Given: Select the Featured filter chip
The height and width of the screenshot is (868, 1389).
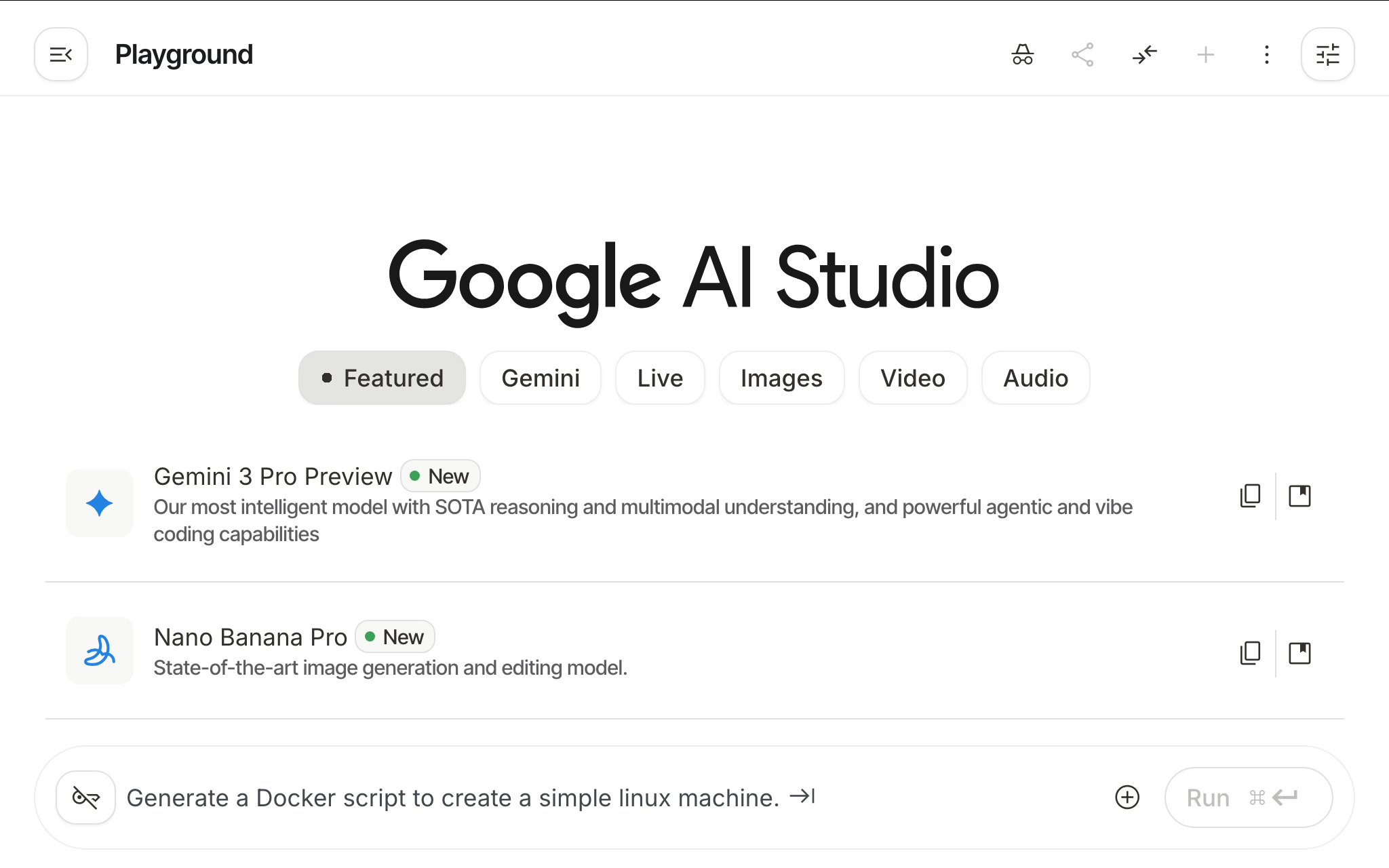Looking at the screenshot, I should [x=382, y=378].
